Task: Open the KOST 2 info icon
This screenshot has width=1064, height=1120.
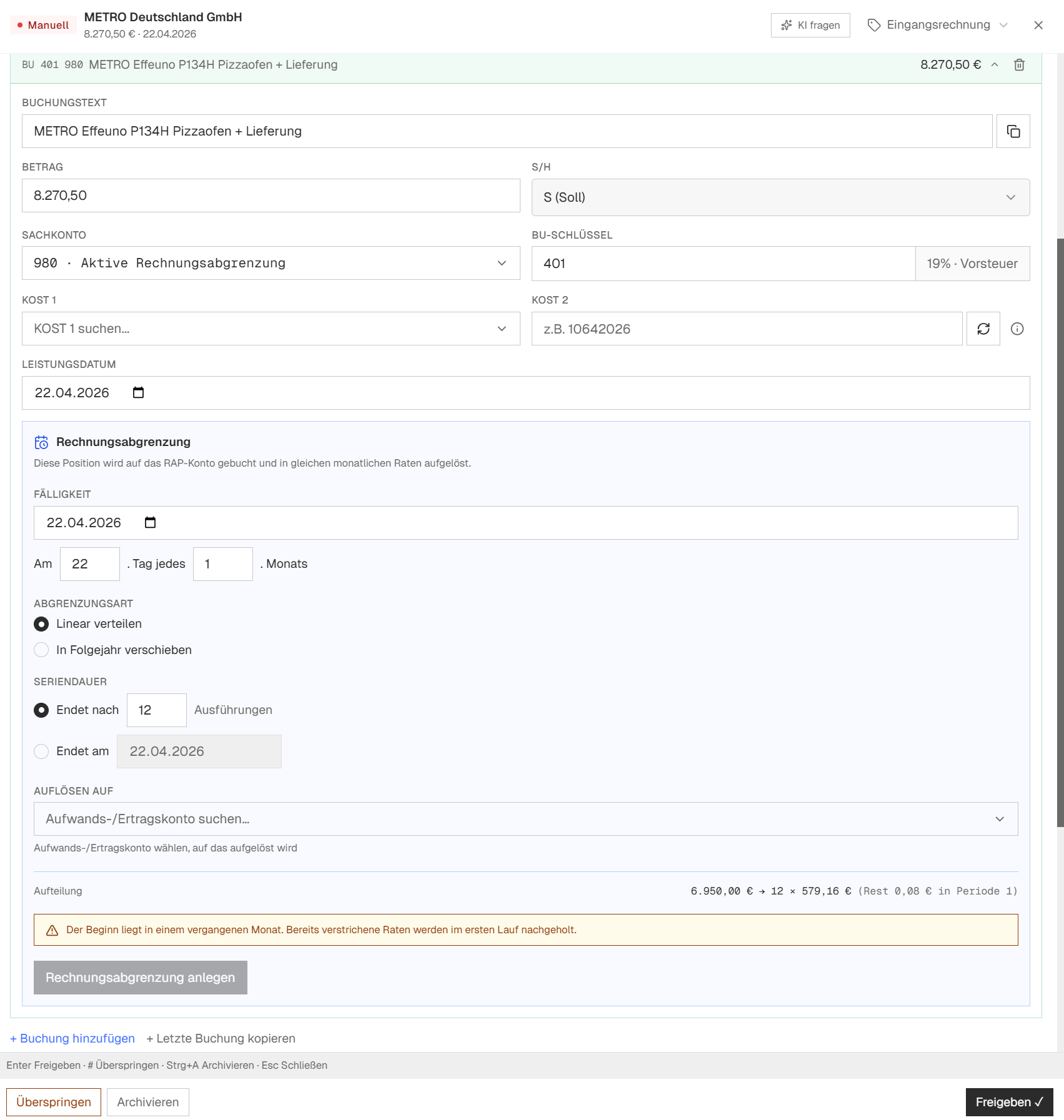Action: pyautogui.click(x=1017, y=329)
